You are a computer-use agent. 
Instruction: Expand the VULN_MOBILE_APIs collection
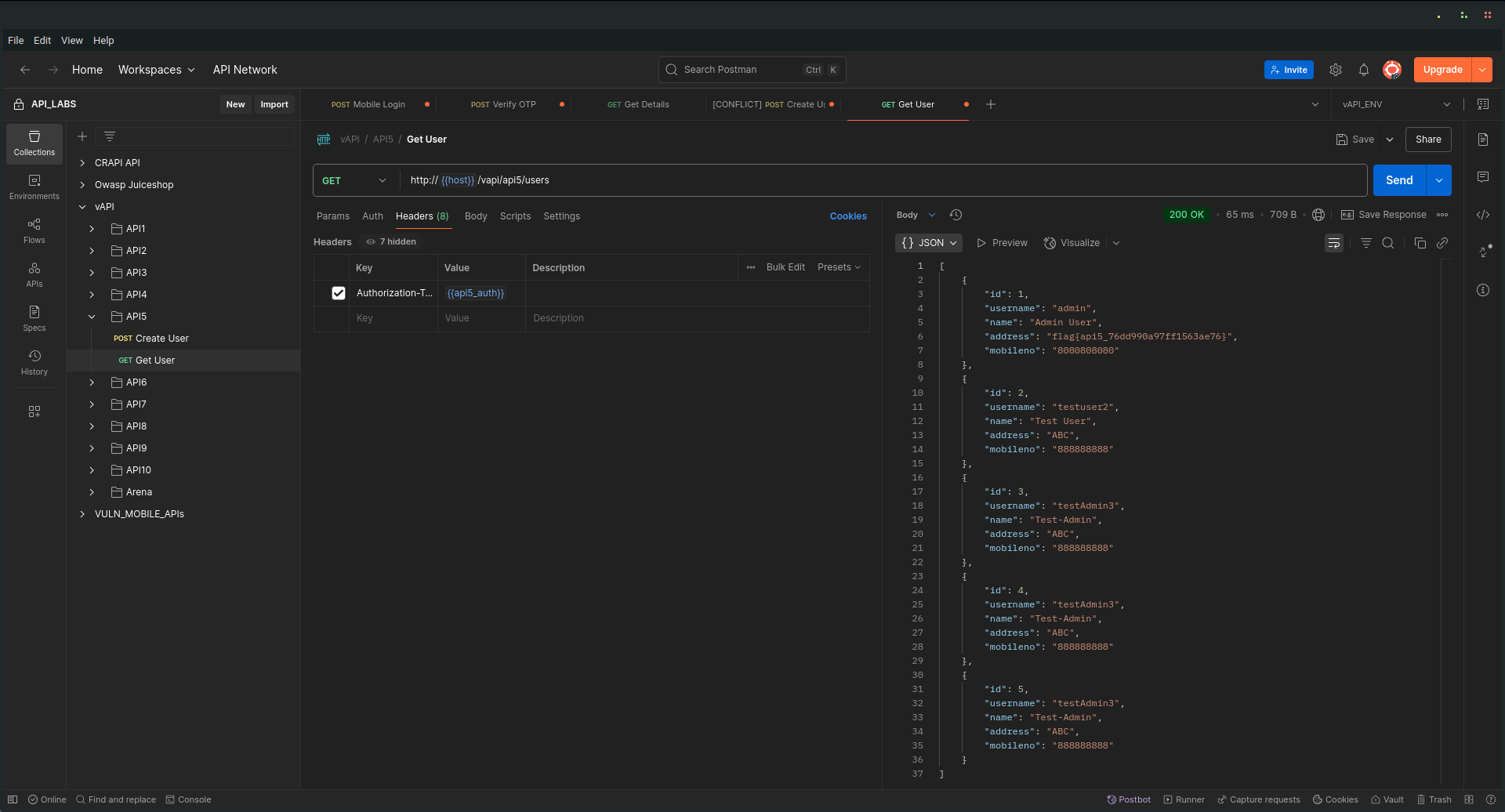tap(82, 514)
